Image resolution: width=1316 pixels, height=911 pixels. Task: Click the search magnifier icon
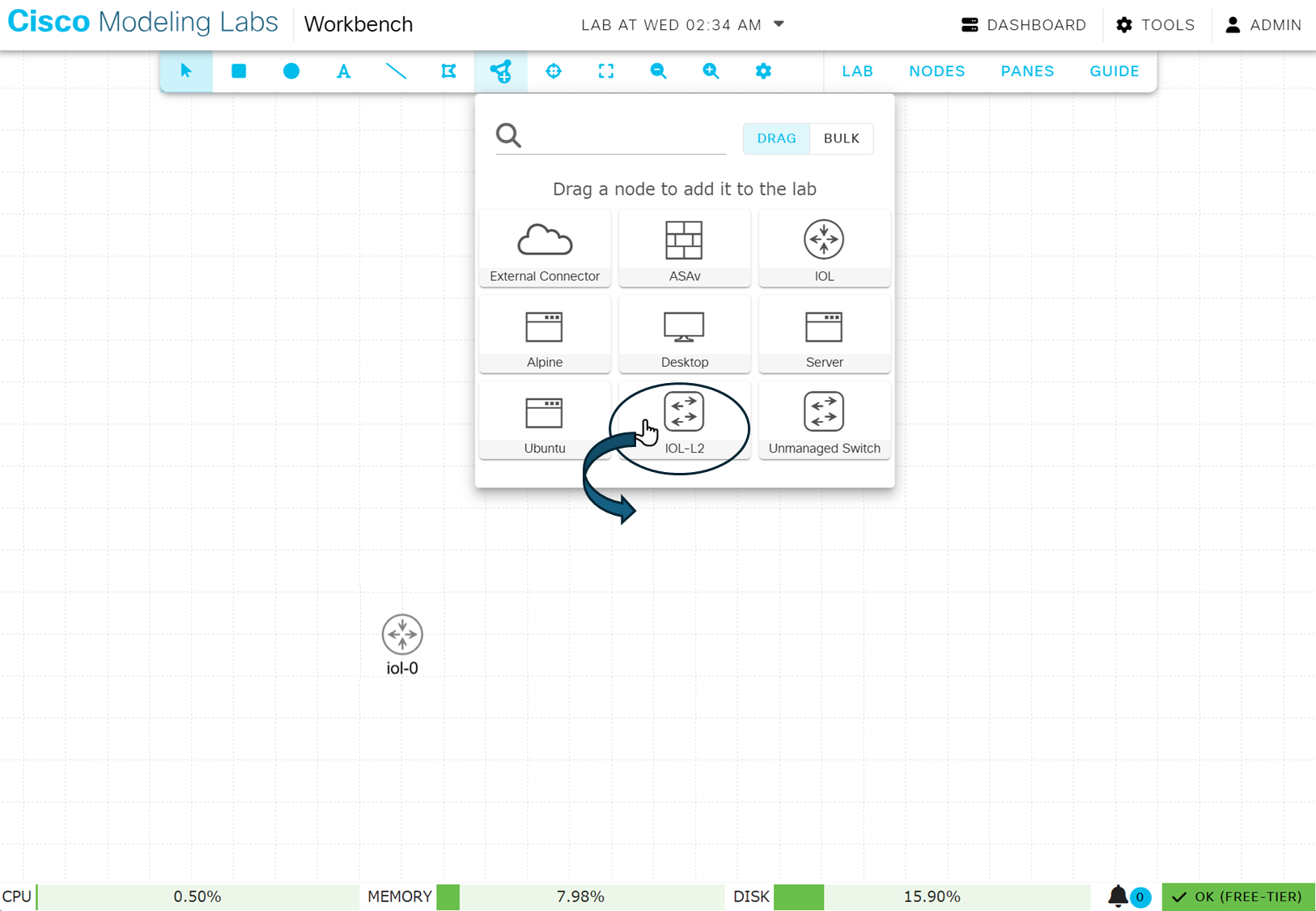509,135
